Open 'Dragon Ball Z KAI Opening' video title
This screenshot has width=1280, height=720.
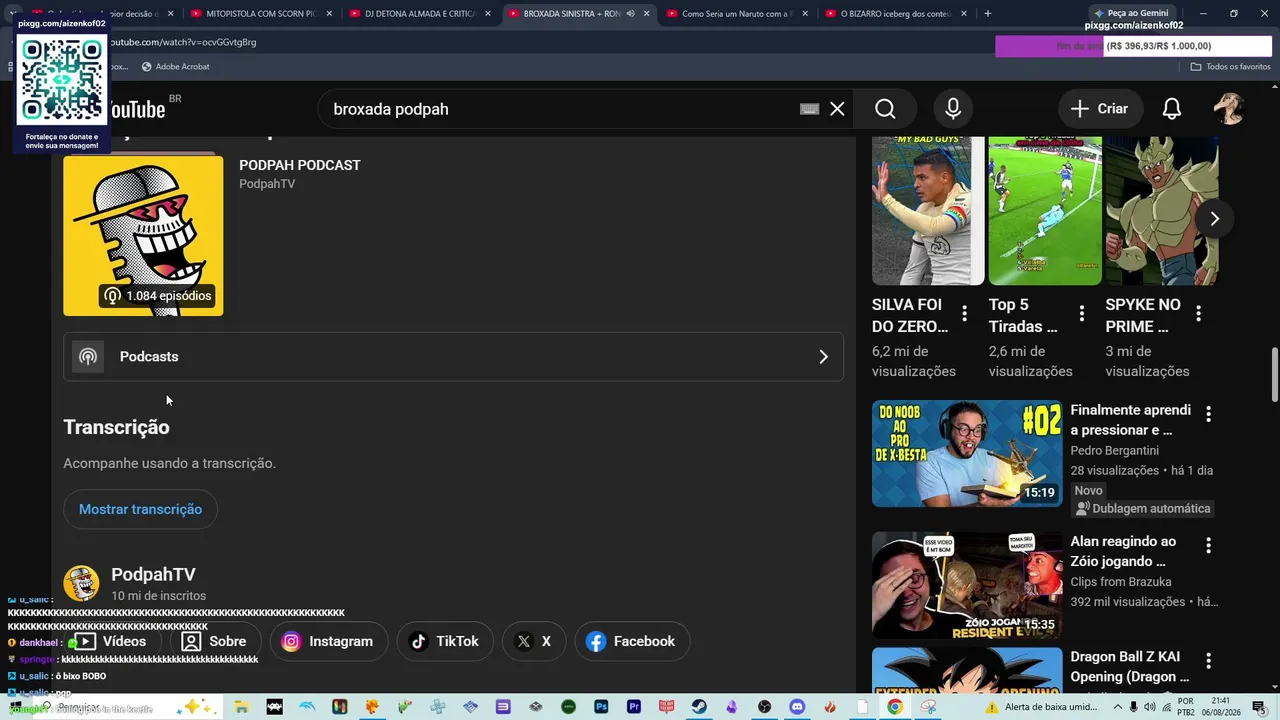[1130, 667]
